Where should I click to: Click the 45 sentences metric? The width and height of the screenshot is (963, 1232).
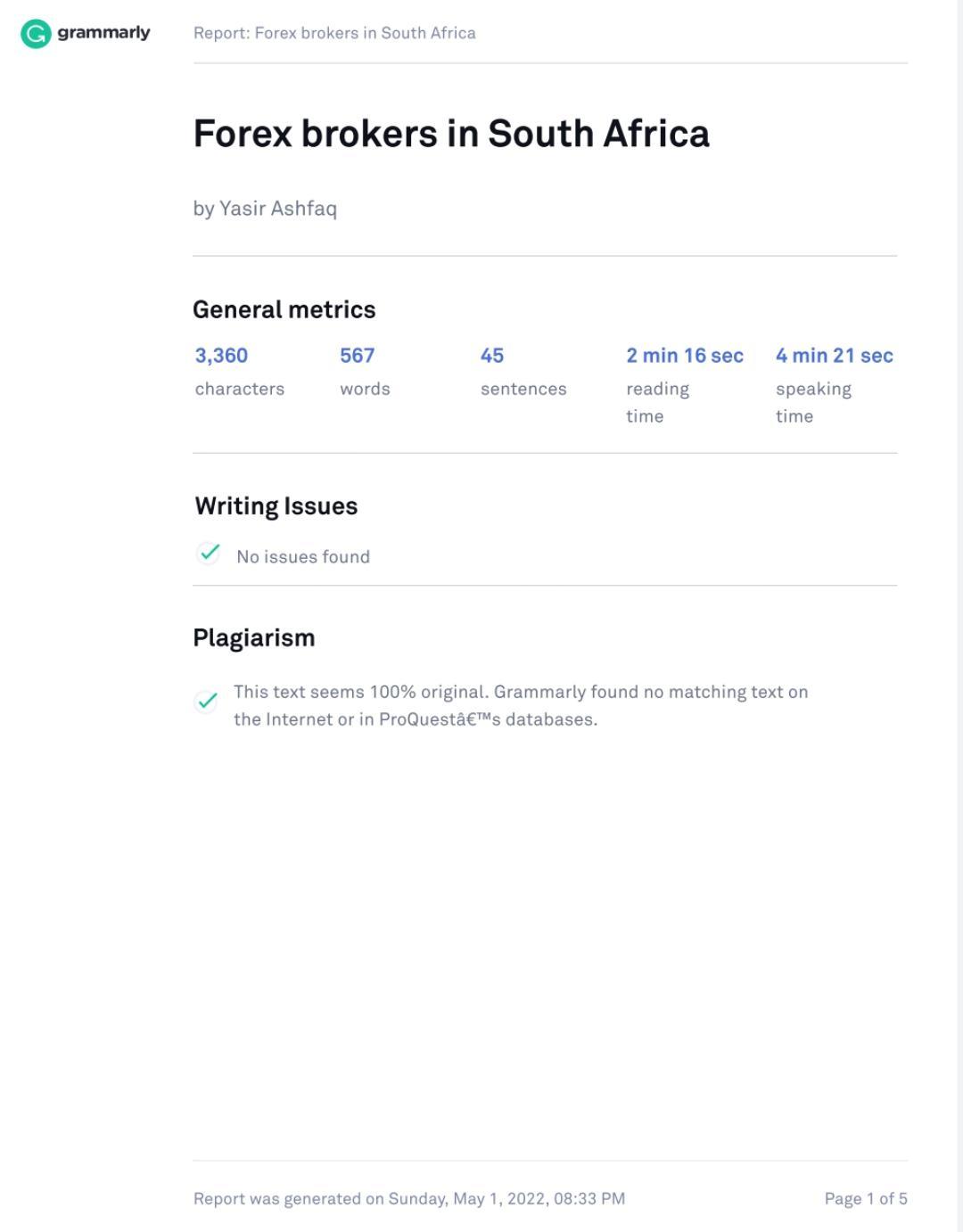(x=492, y=356)
